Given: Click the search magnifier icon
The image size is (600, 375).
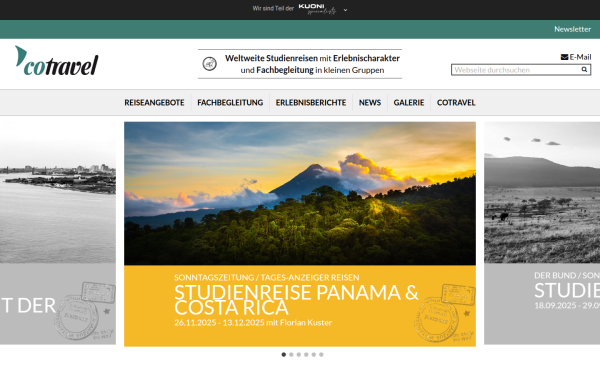Looking at the screenshot, I should click(x=584, y=70).
